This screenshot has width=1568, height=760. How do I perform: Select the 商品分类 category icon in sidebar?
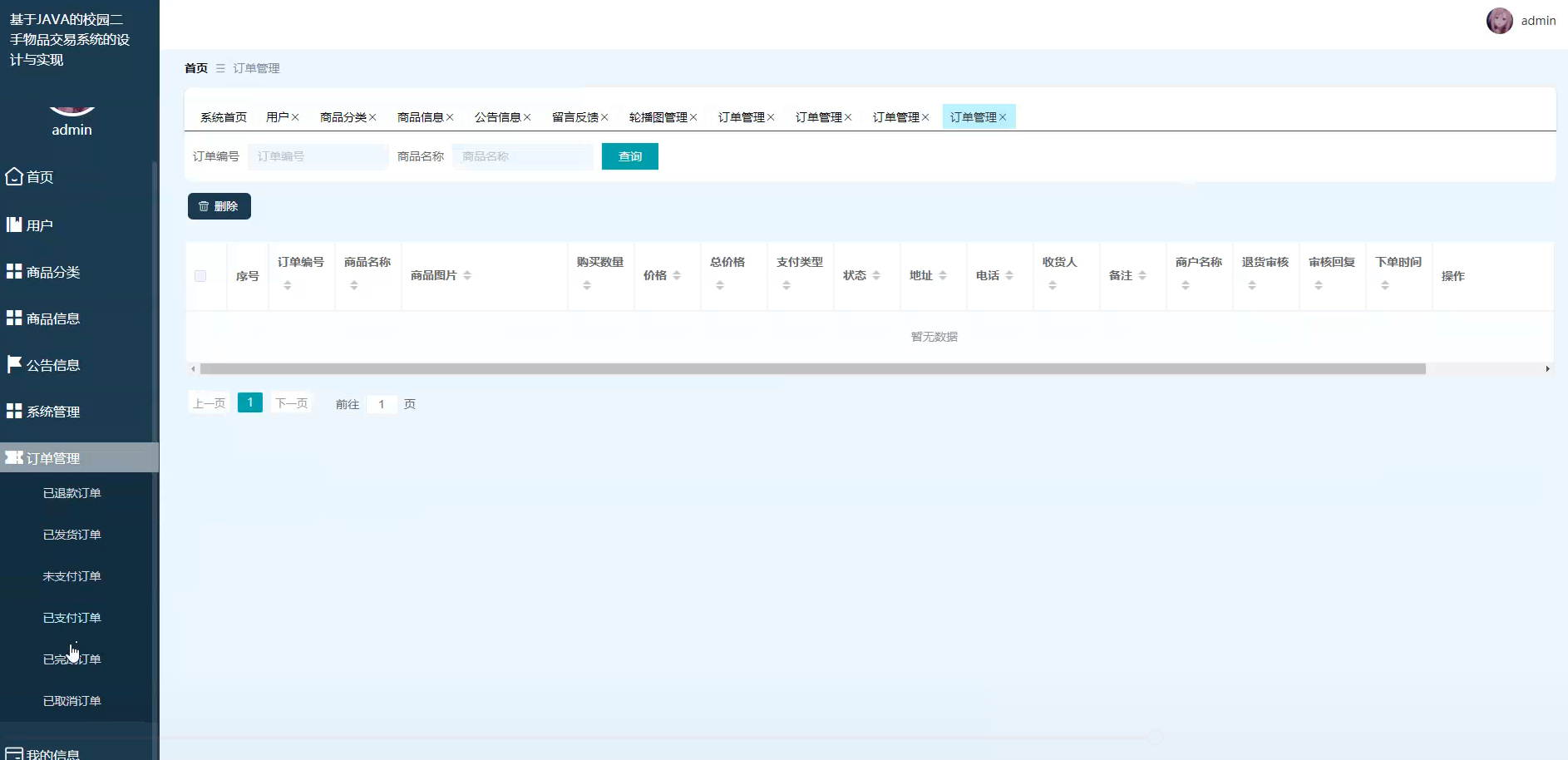click(x=12, y=271)
